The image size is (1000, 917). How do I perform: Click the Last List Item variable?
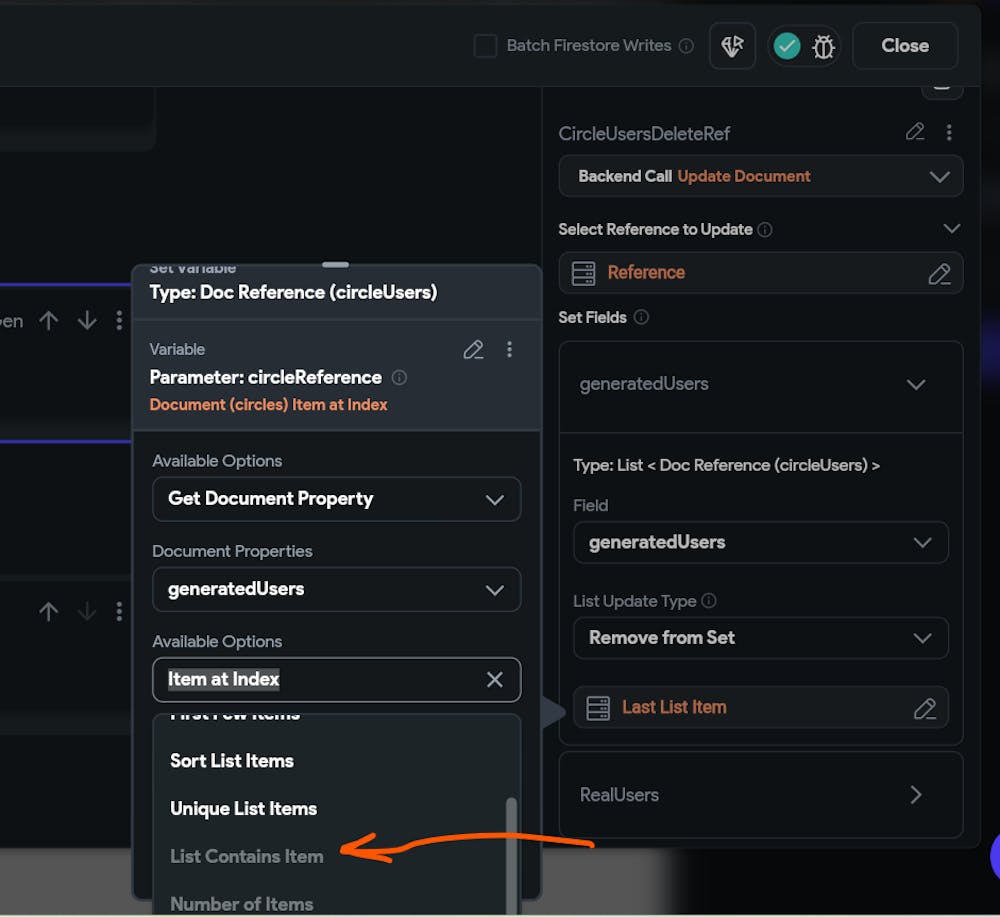pyautogui.click(x=674, y=707)
